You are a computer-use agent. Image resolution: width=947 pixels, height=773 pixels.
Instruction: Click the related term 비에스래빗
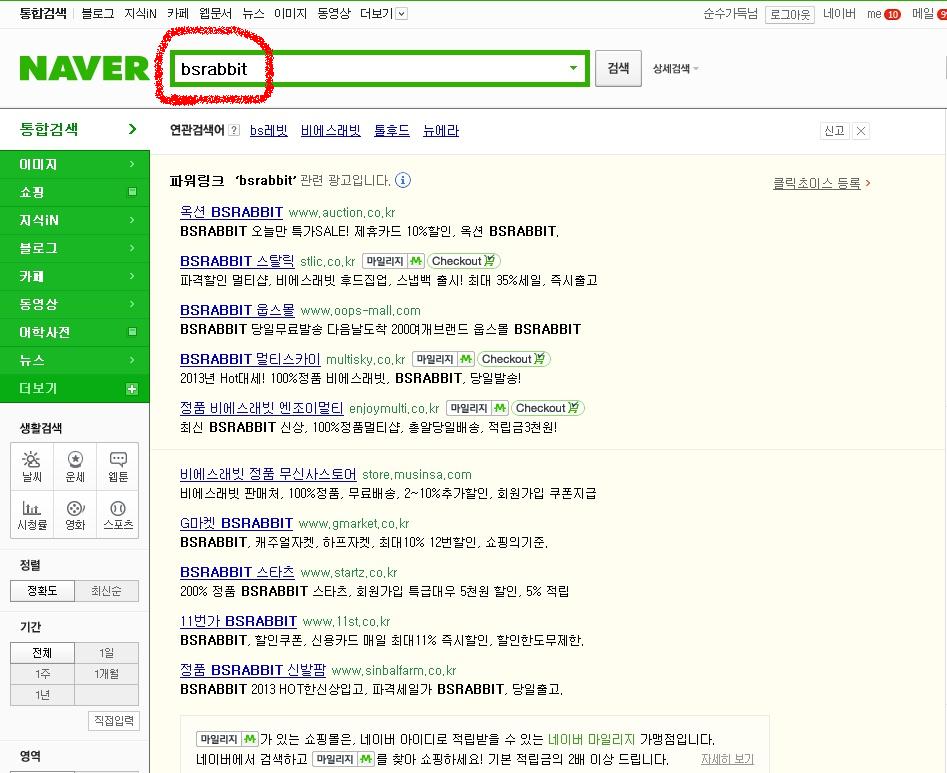tap(331, 130)
